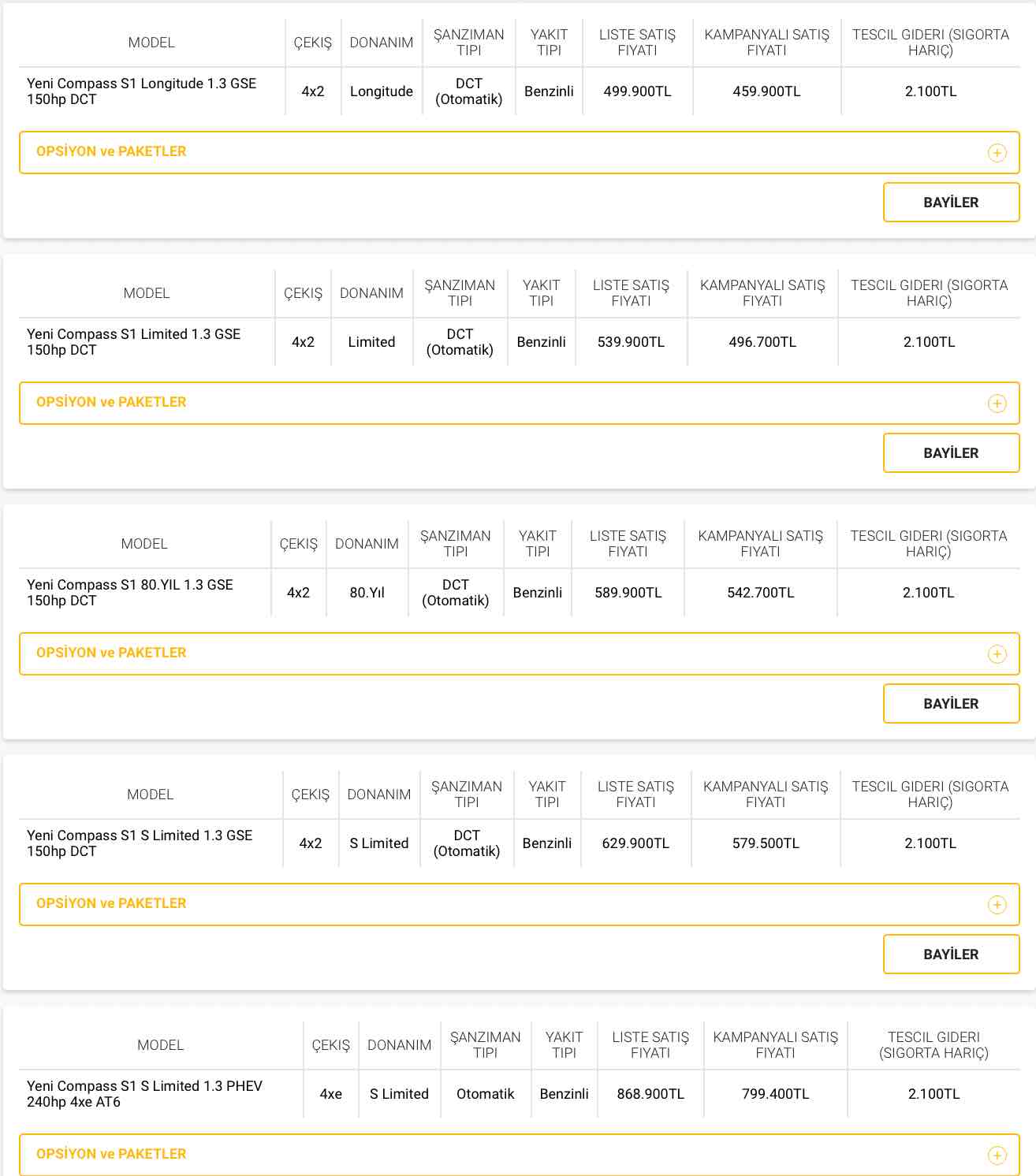Click campaign price 799.400TL
Image resolution: width=1036 pixels, height=1176 pixels.
click(x=775, y=1094)
